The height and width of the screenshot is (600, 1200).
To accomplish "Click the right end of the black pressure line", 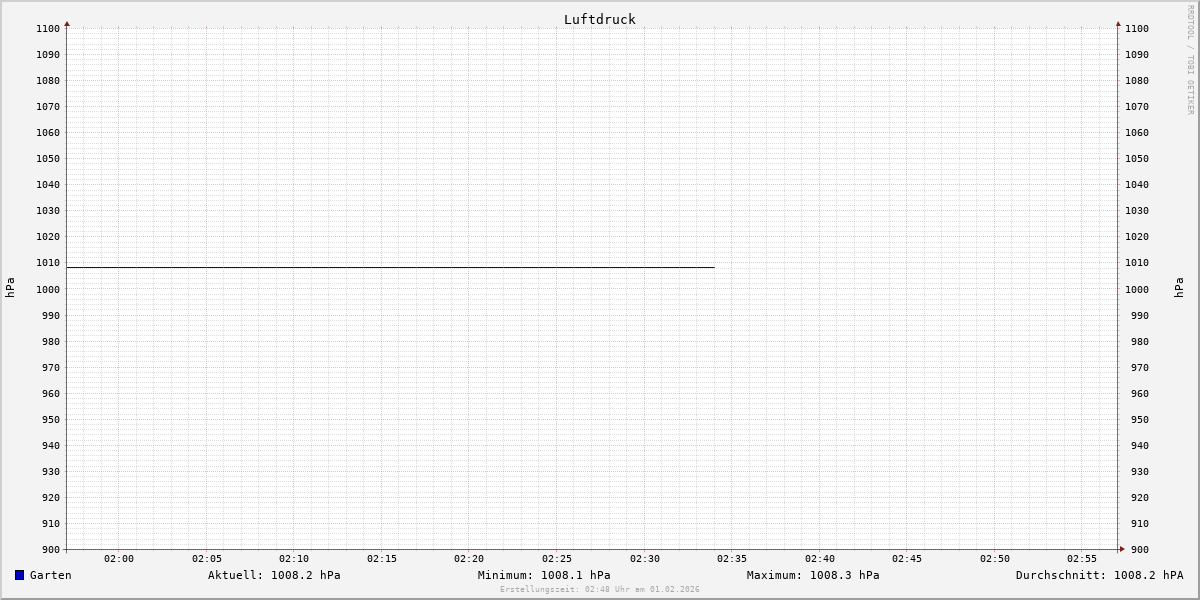I will pos(713,267).
